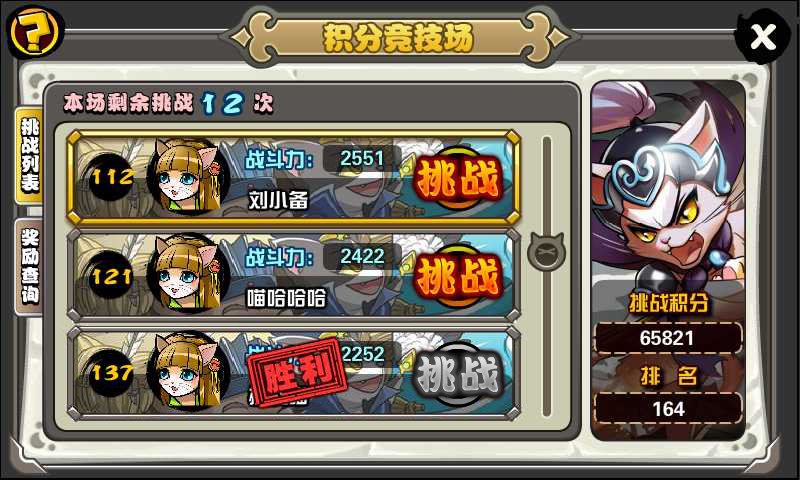
Task: Select the avatar of player ranked 112
Action: [x=188, y=176]
